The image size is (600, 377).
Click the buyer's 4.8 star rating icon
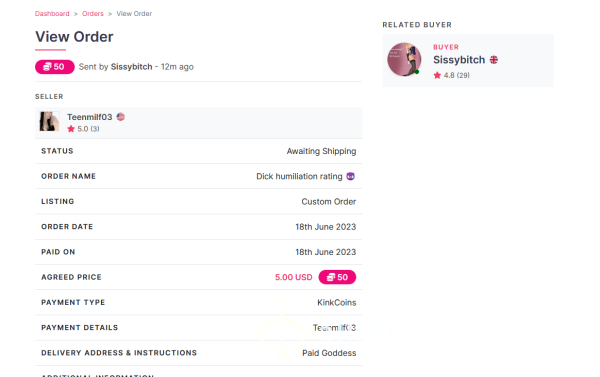[x=437, y=75]
